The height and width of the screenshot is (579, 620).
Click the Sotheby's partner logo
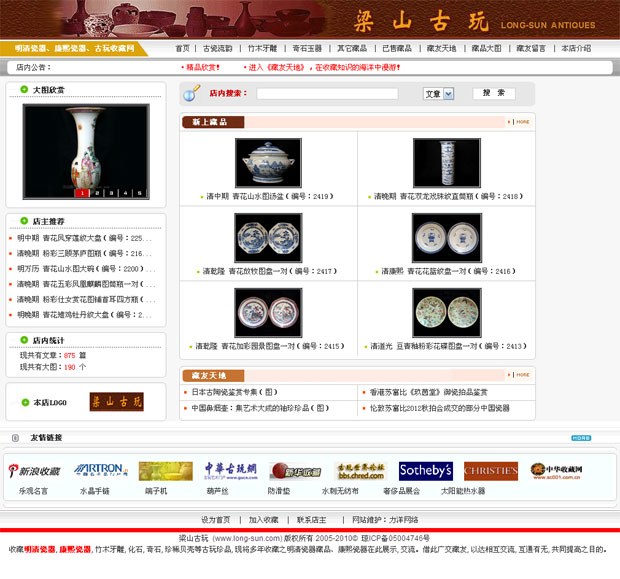coord(426,470)
